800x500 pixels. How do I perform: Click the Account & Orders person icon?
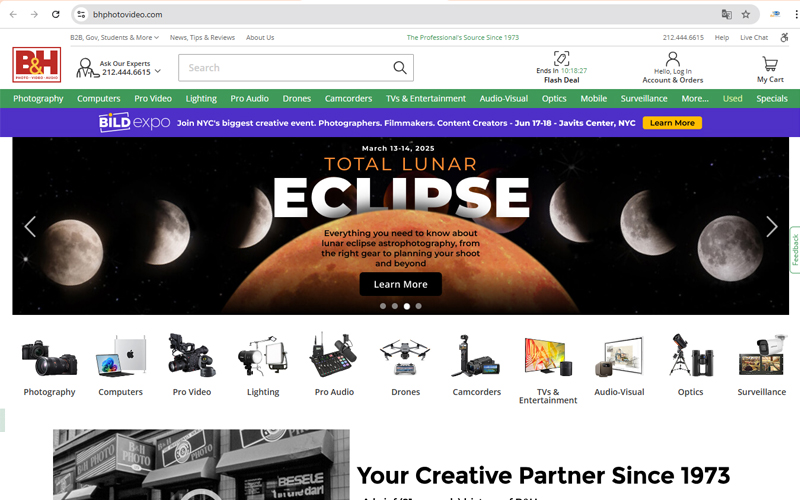coord(672,59)
